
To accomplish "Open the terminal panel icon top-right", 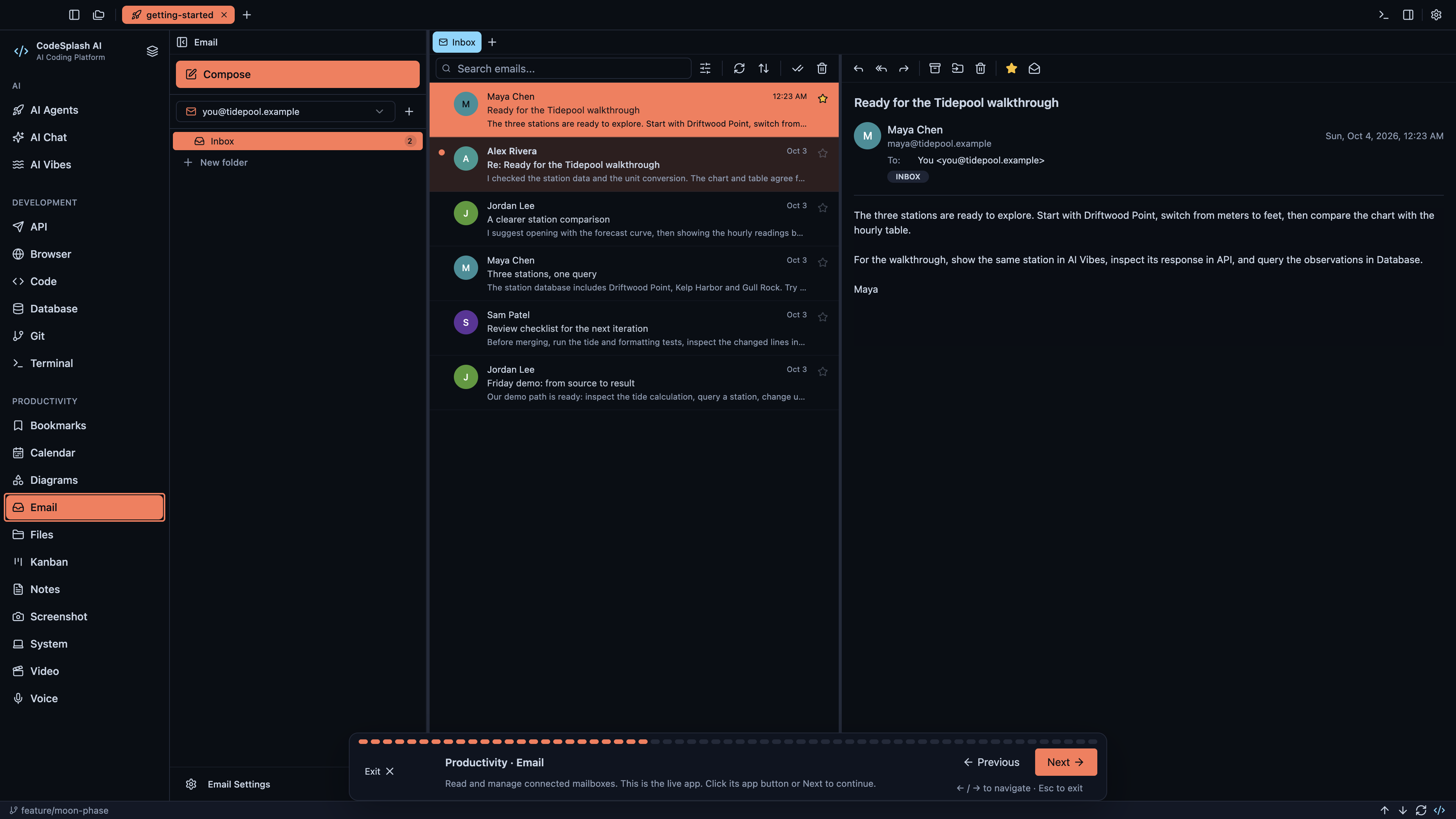I will (x=1383, y=15).
